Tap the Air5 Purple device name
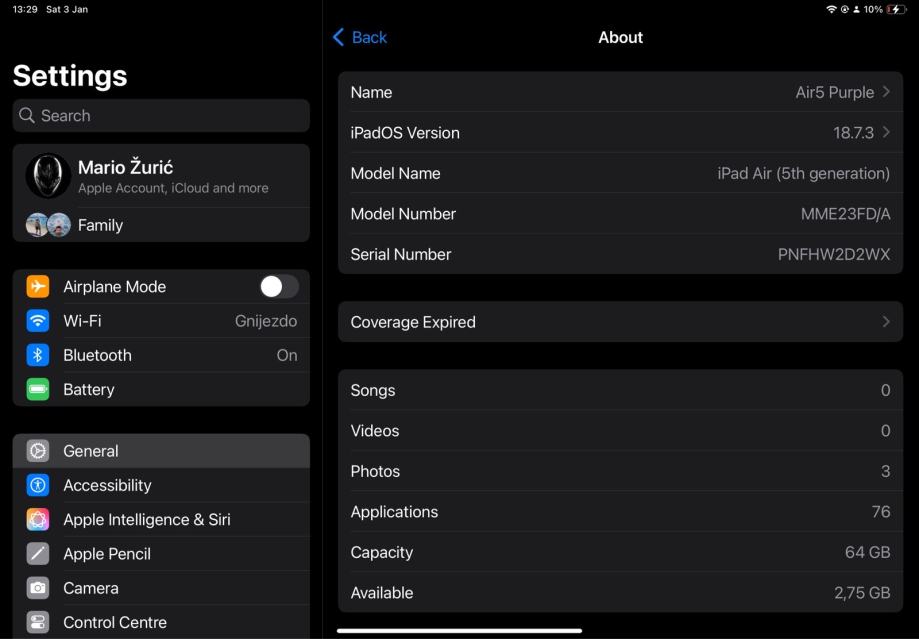This screenshot has width=919, height=639. coord(835,92)
